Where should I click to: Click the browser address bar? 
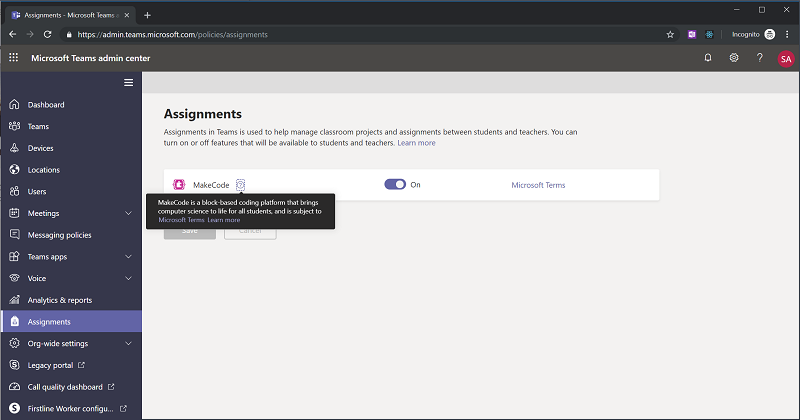(367, 34)
